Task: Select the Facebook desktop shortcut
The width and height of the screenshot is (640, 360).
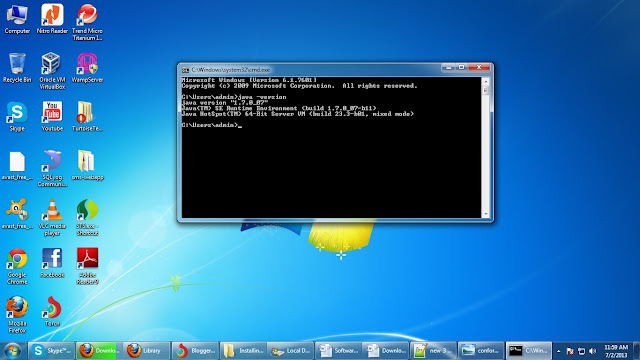Action: [52, 263]
